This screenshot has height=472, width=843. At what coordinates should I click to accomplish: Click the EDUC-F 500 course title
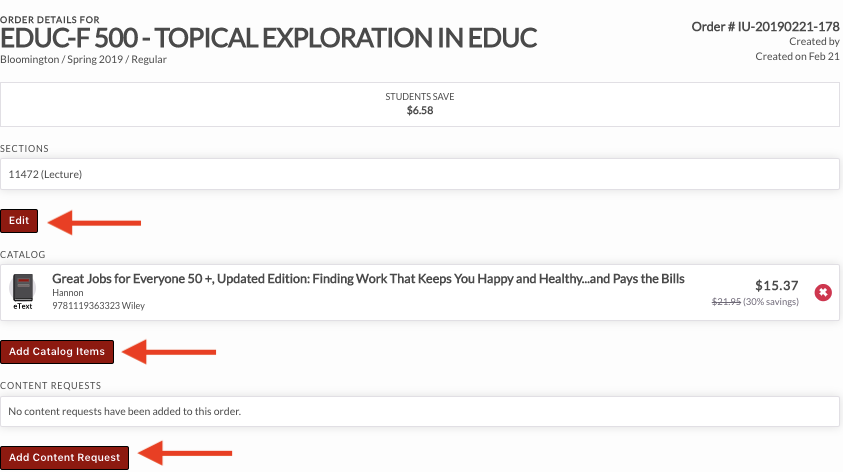point(269,38)
